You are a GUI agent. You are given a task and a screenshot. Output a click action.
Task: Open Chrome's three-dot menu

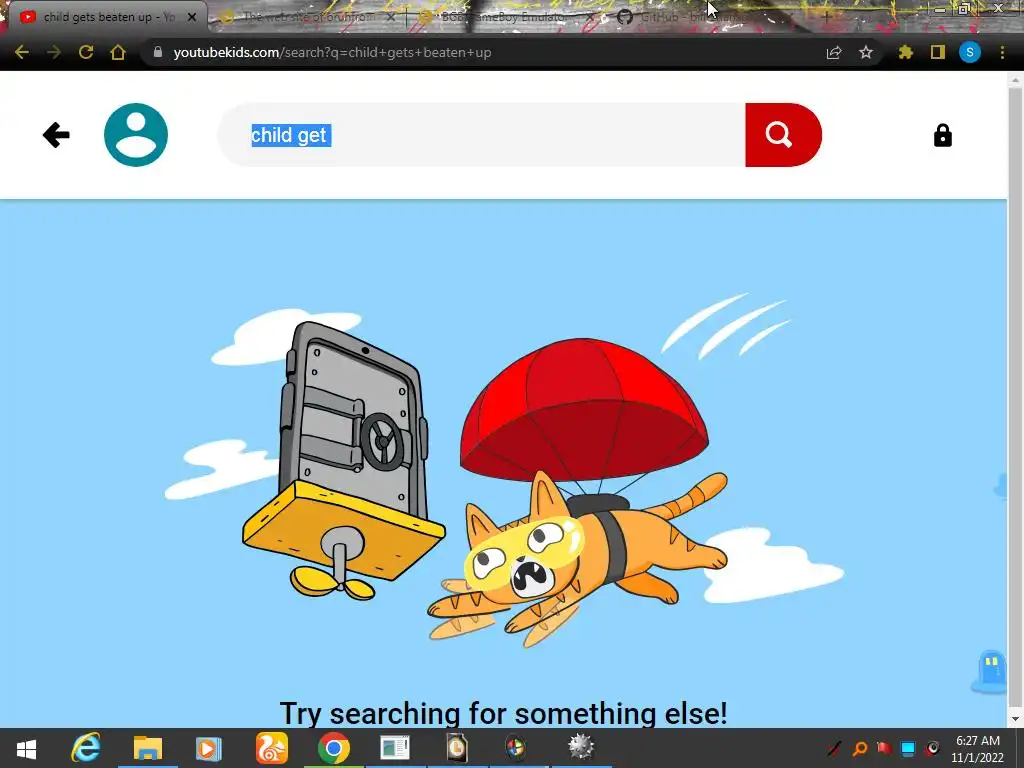pyautogui.click(x=1002, y=52)
